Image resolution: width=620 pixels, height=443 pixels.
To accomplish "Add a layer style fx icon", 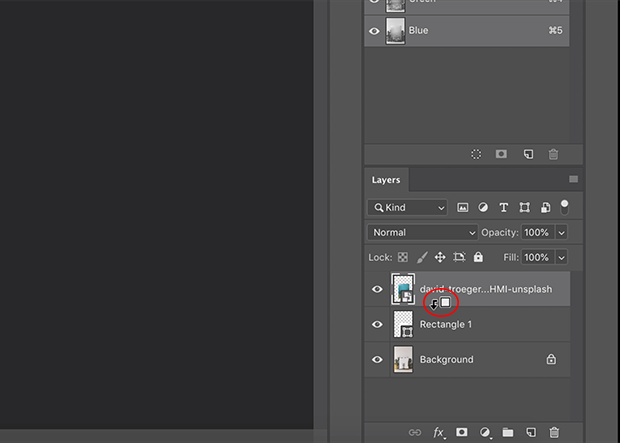I will (439, 432).
